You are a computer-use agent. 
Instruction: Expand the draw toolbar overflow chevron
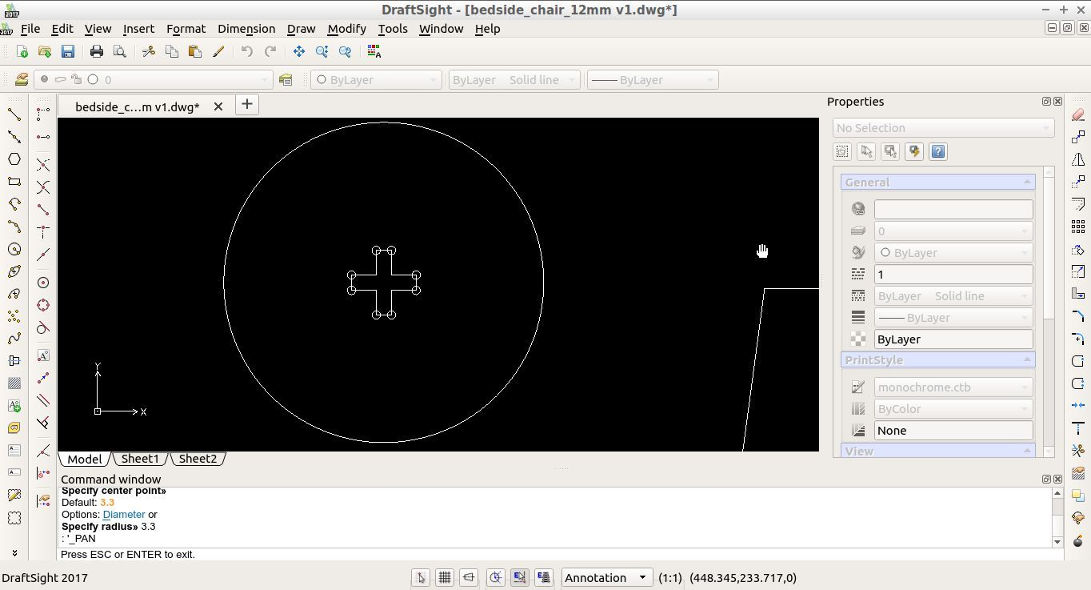[x=14, y=553]
